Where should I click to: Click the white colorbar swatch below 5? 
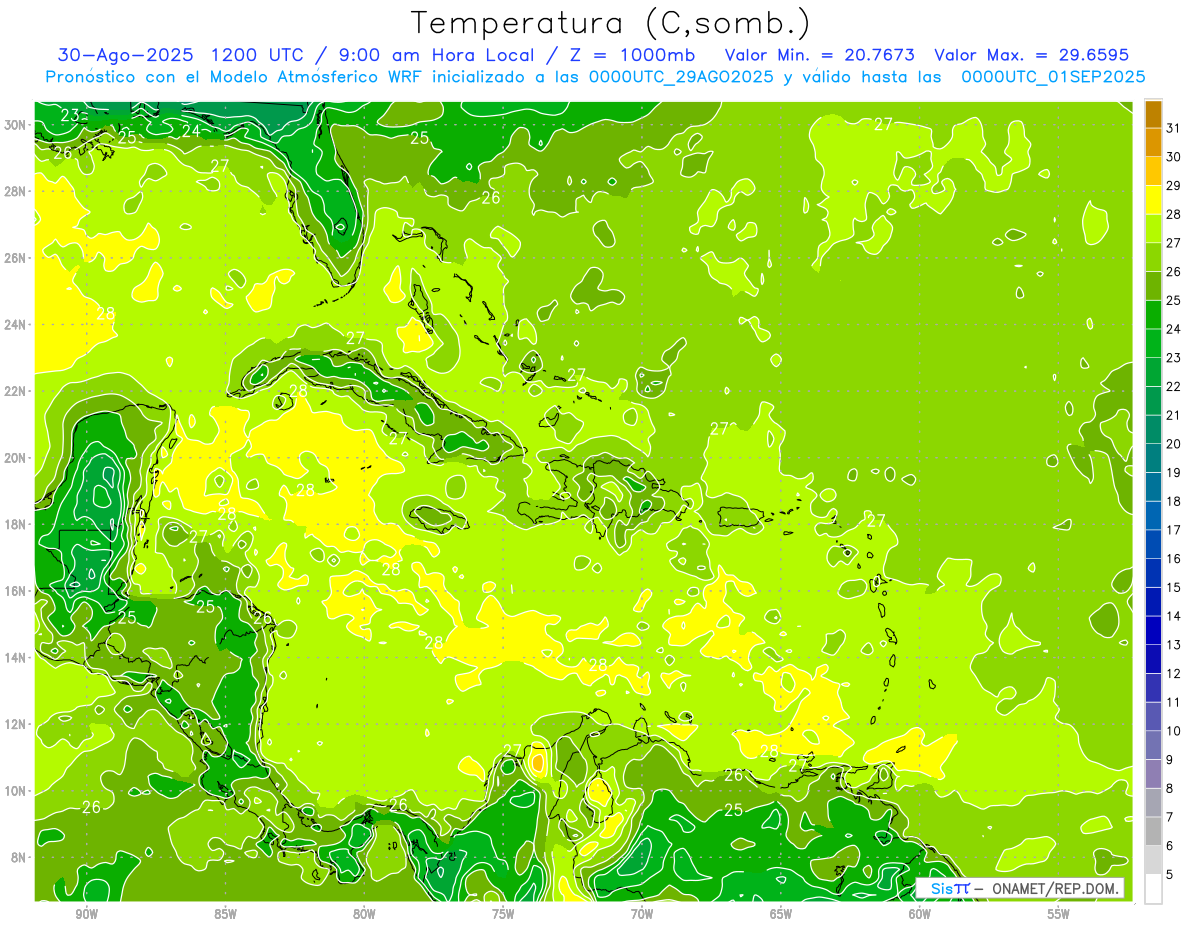pyautogui.click(x=1153, y=889)
